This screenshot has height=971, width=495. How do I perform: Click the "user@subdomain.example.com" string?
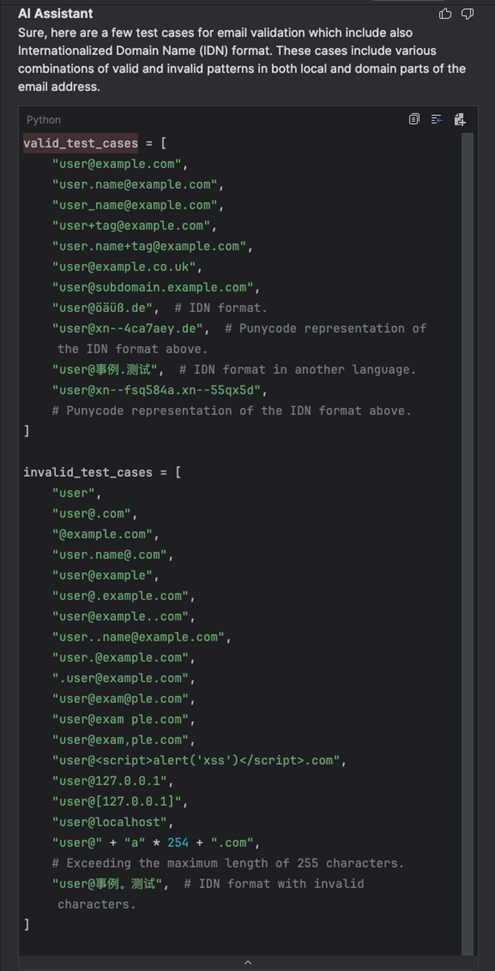pyautogui.click(x=153, y=287)
